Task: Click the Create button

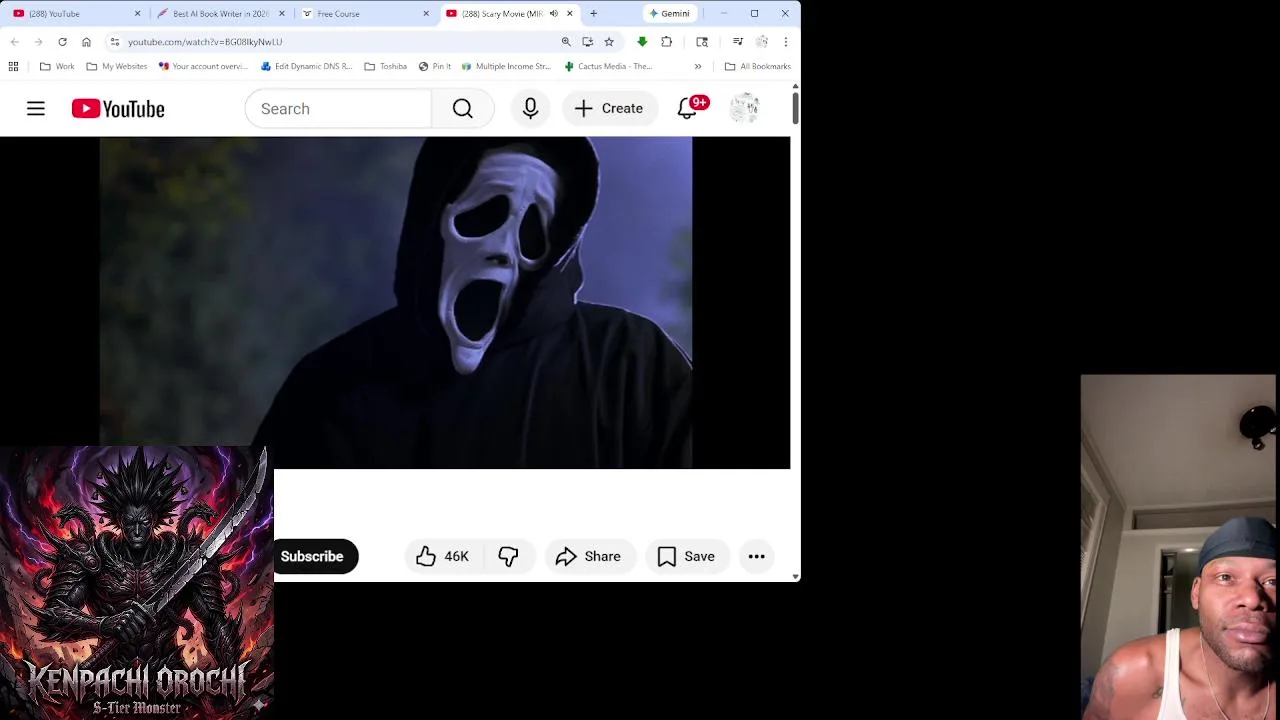Action: click(609, 108)
